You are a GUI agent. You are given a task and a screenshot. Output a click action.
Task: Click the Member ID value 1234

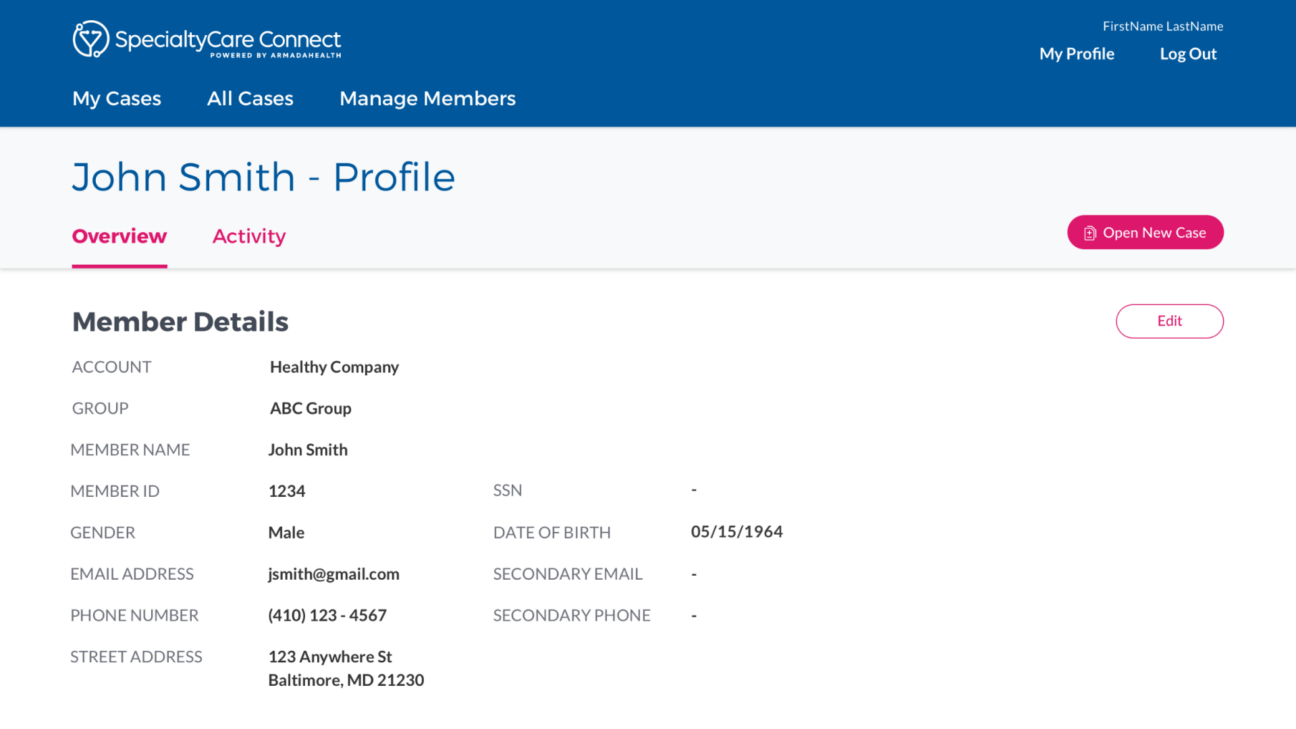pos(286,491)
